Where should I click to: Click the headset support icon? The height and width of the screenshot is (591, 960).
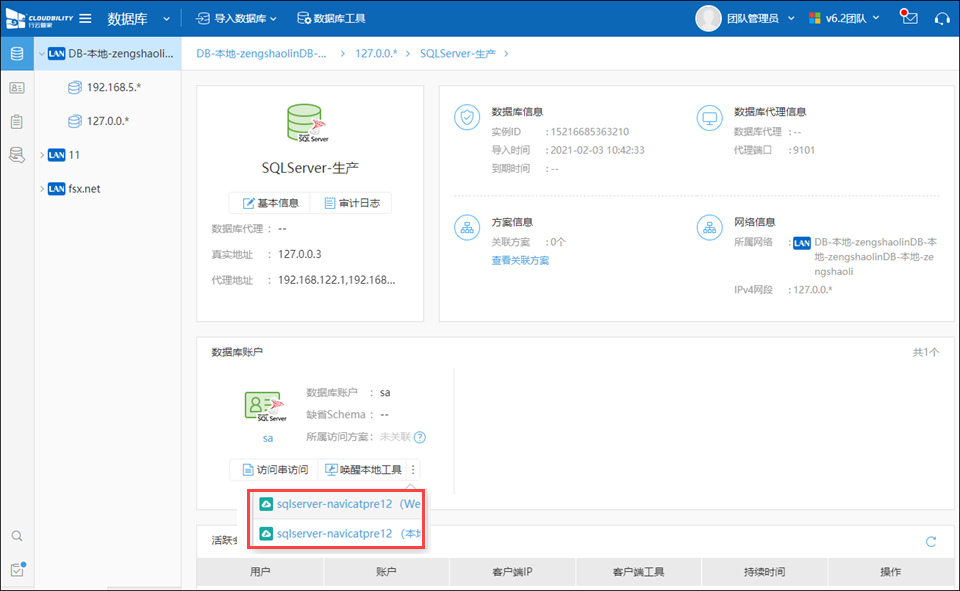(x=941, y=18)
